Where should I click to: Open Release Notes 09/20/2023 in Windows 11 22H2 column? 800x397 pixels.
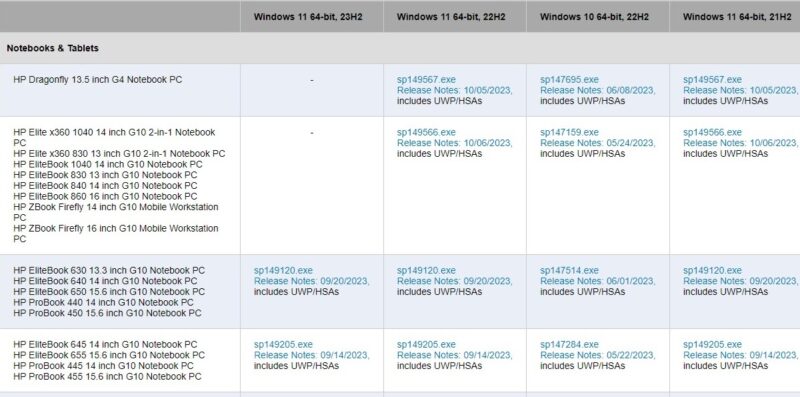(455, 281)
